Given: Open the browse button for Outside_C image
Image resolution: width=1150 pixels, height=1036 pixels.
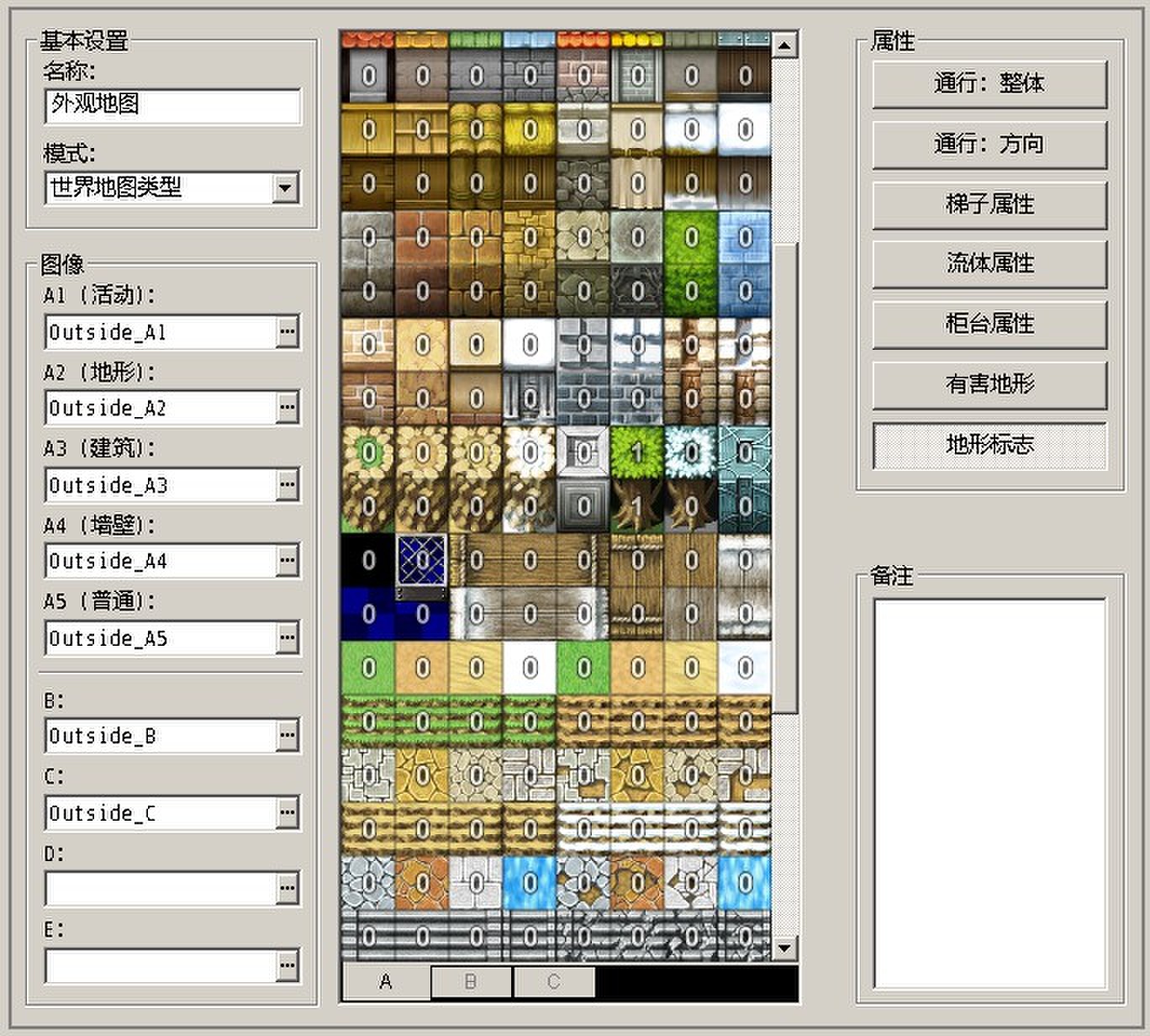Looking at the screenshot, I should [287, 813].
